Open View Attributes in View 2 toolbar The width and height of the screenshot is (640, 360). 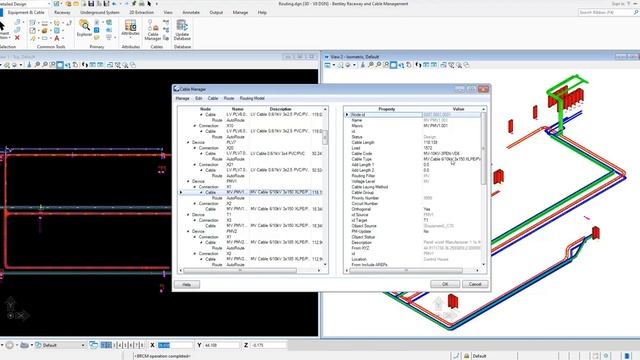[328, 65]
